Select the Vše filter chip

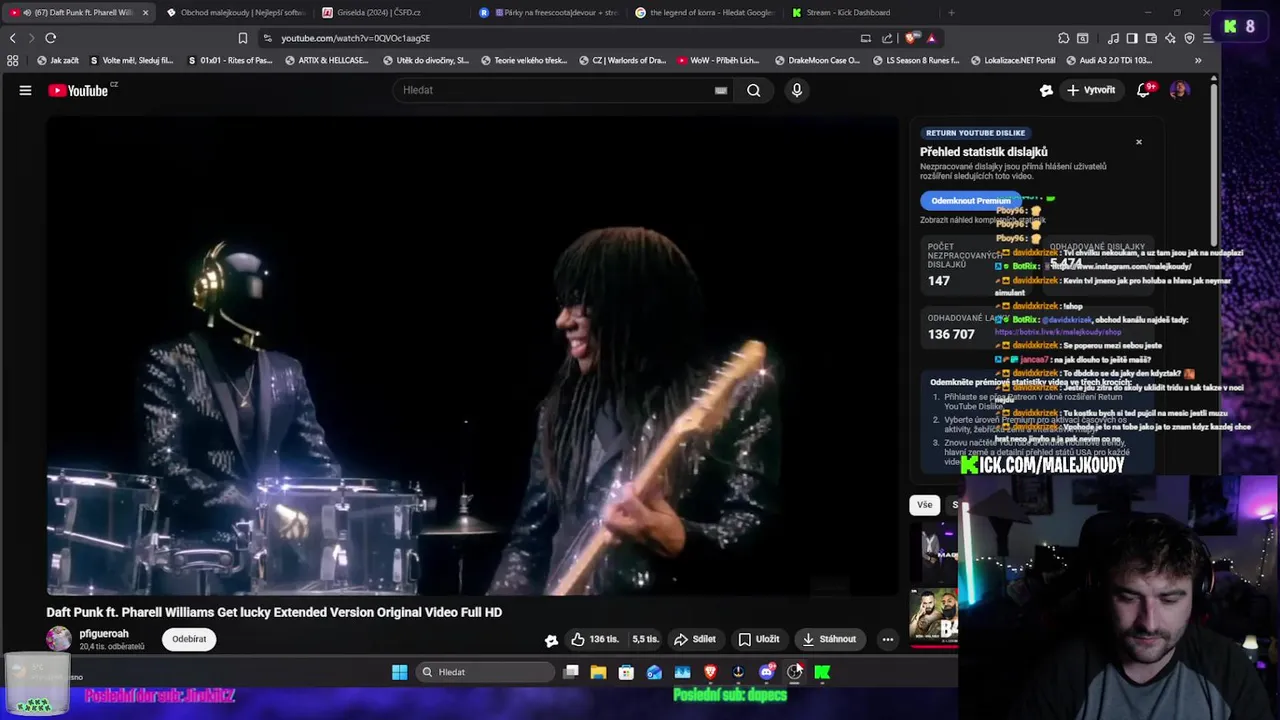pyautogui.click(x=924, y=505)
